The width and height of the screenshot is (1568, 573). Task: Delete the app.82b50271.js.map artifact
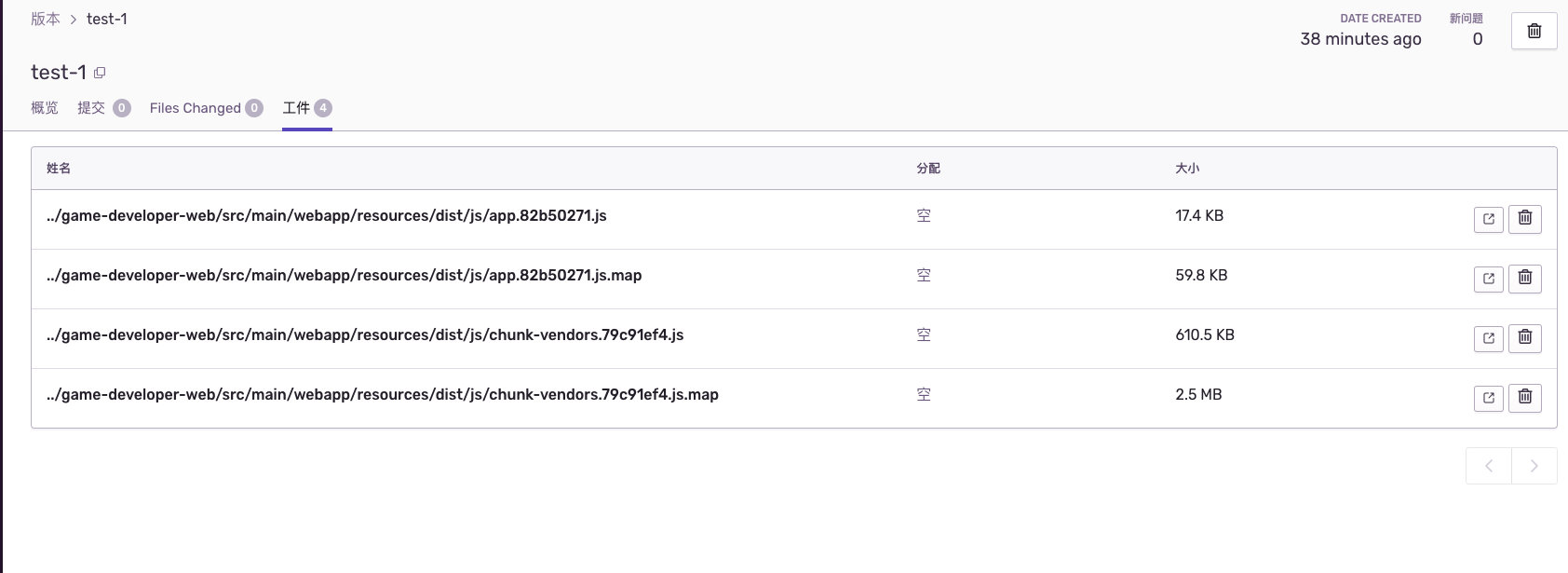pos(1524,279)
